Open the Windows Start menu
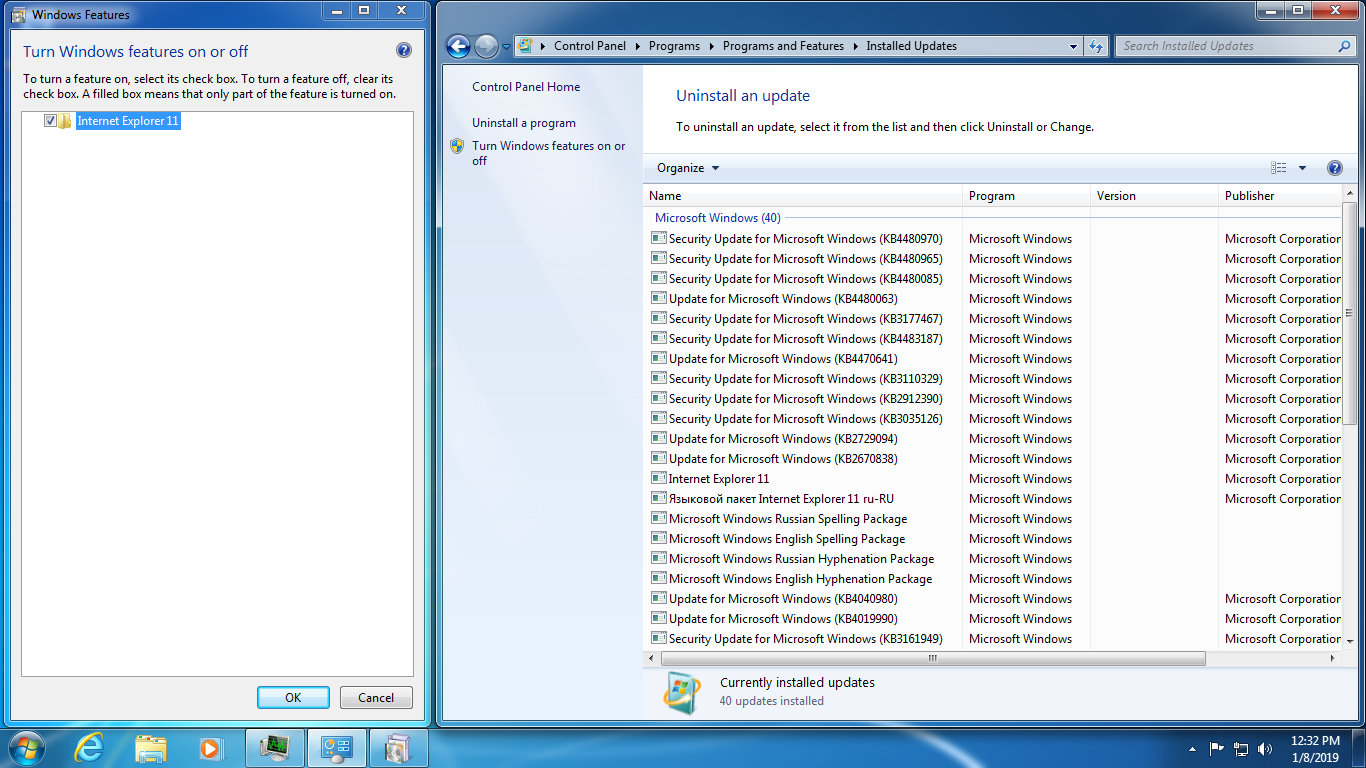The image size is (1366, 768). coord(26,747)
